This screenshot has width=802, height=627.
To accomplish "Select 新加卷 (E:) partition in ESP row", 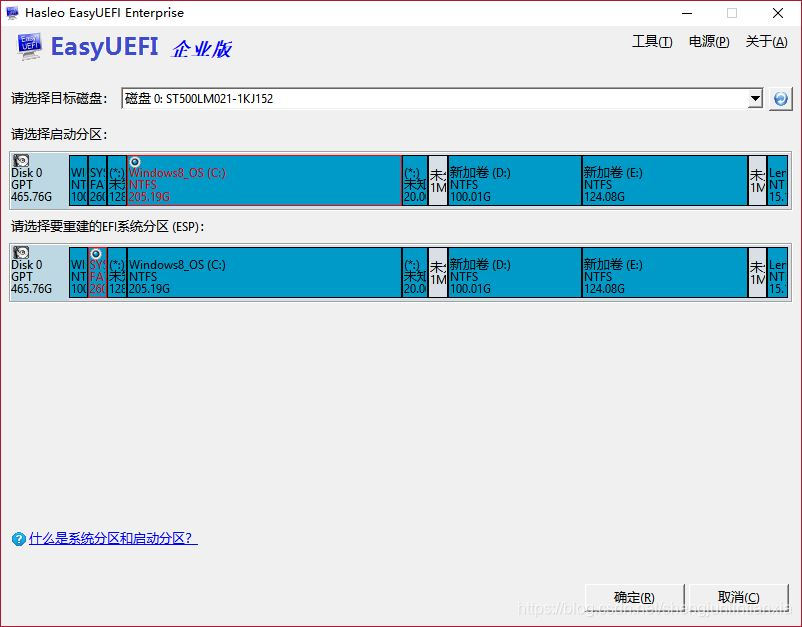I will tap(665, 273).
